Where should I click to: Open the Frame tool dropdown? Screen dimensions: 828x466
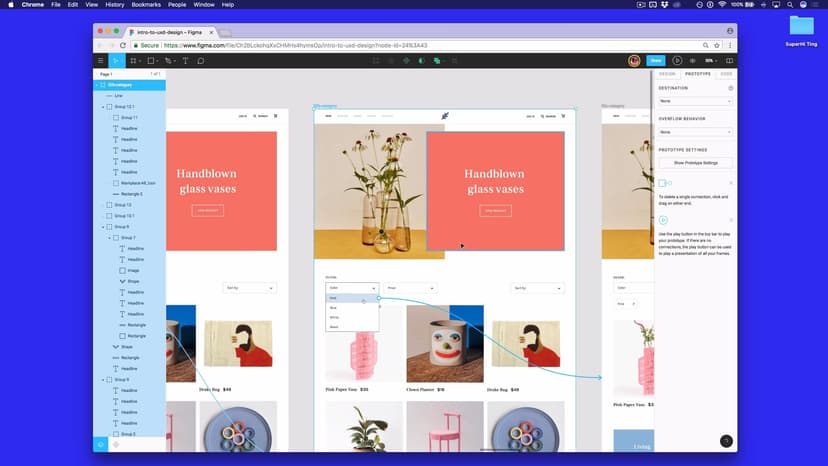coord(139,61)
